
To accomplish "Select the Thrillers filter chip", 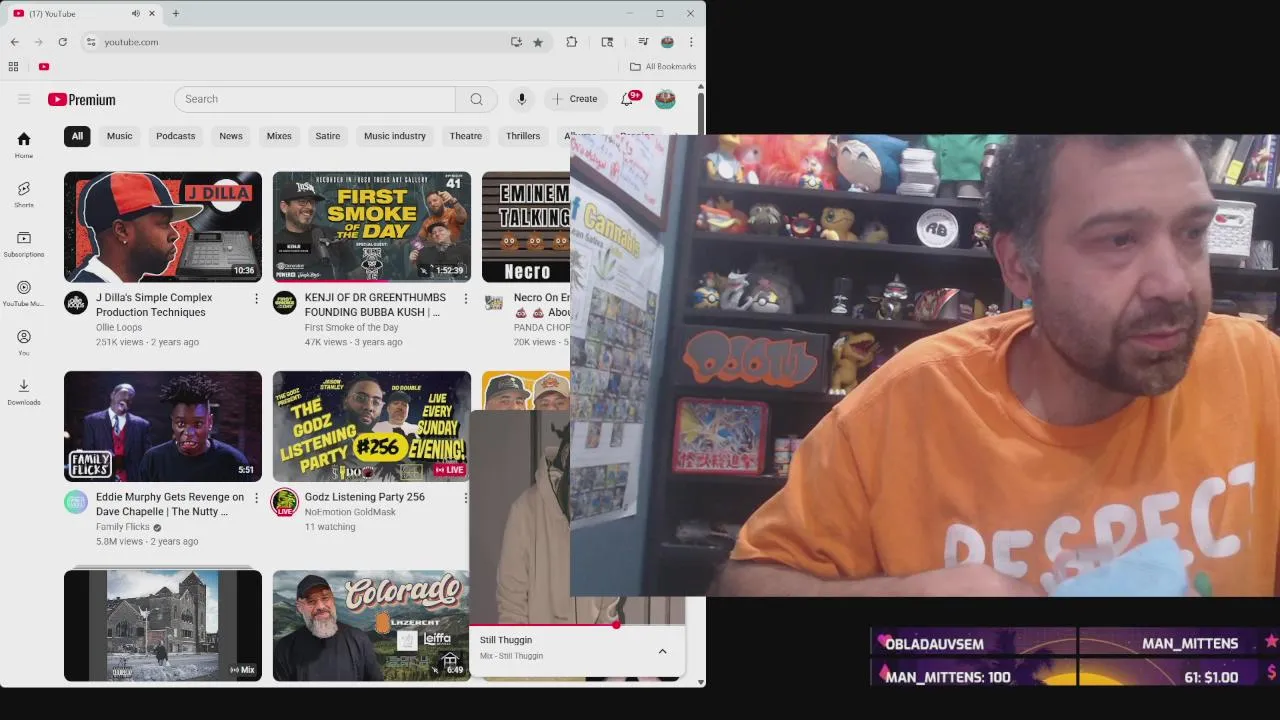I will pos(523,136).
